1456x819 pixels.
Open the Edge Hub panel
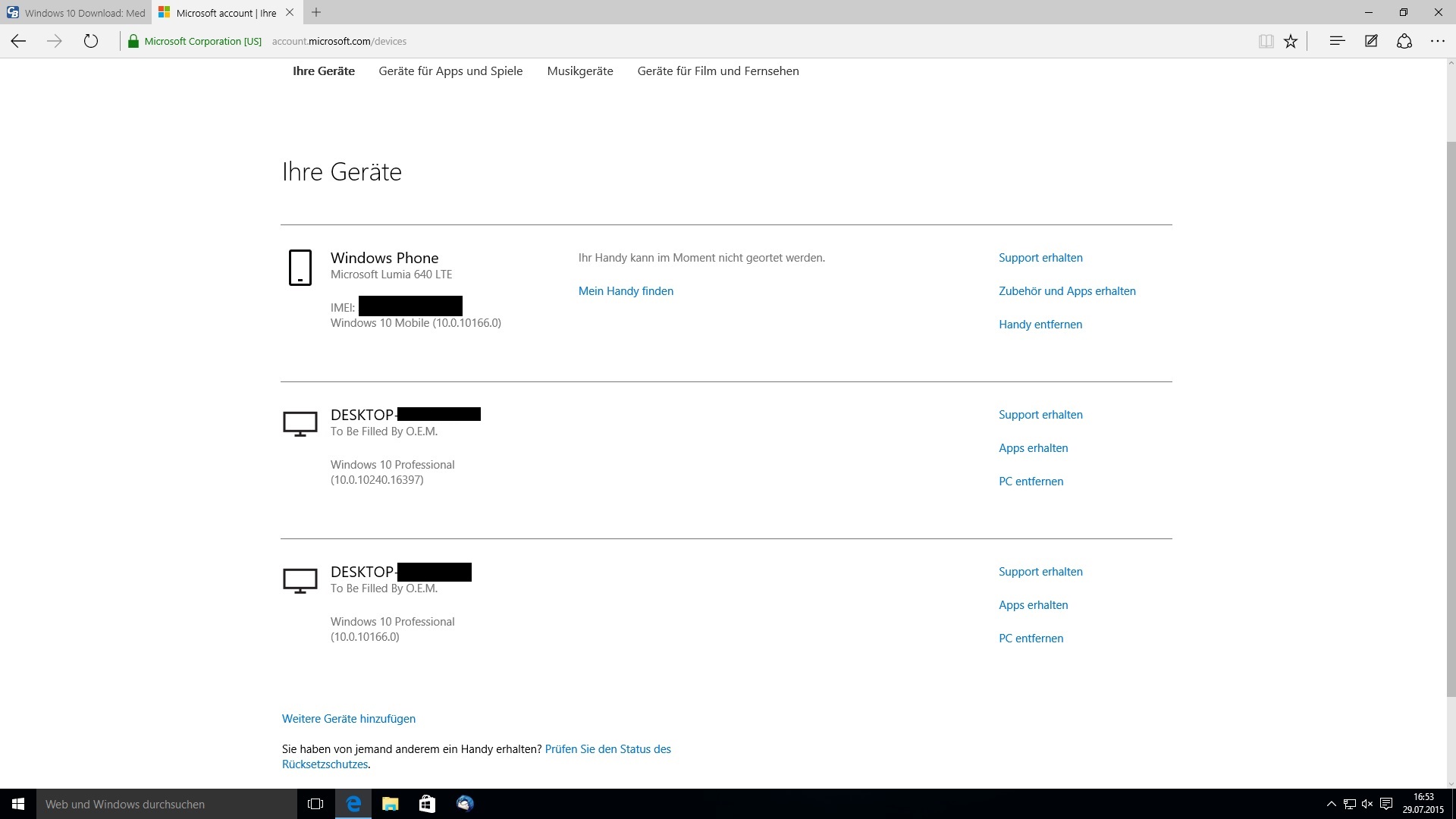point(1337,41)
